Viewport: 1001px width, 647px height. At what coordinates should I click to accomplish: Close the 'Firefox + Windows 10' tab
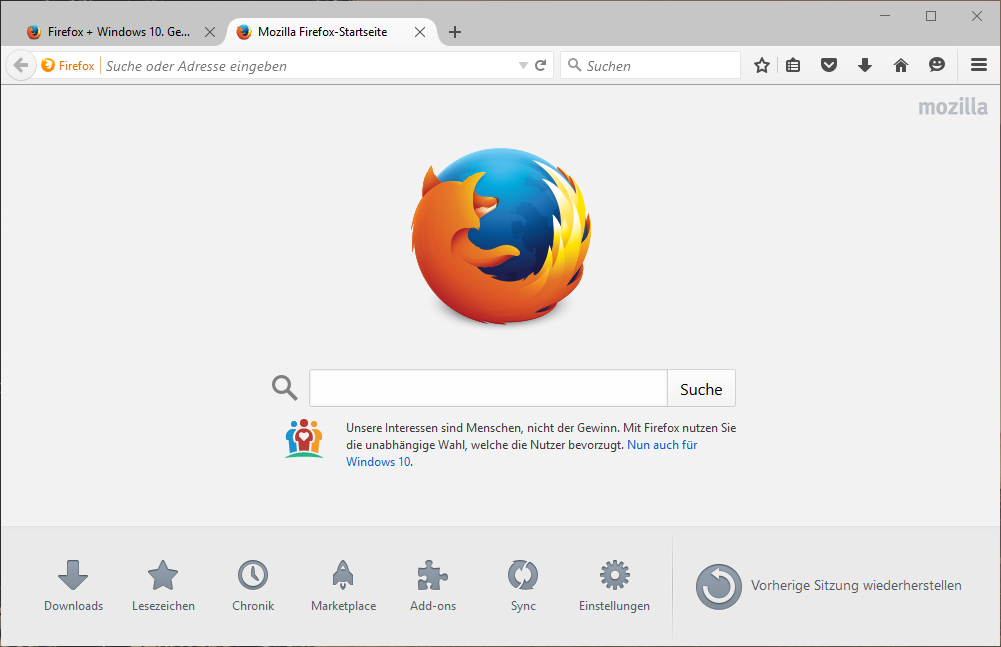pos(209,32)
